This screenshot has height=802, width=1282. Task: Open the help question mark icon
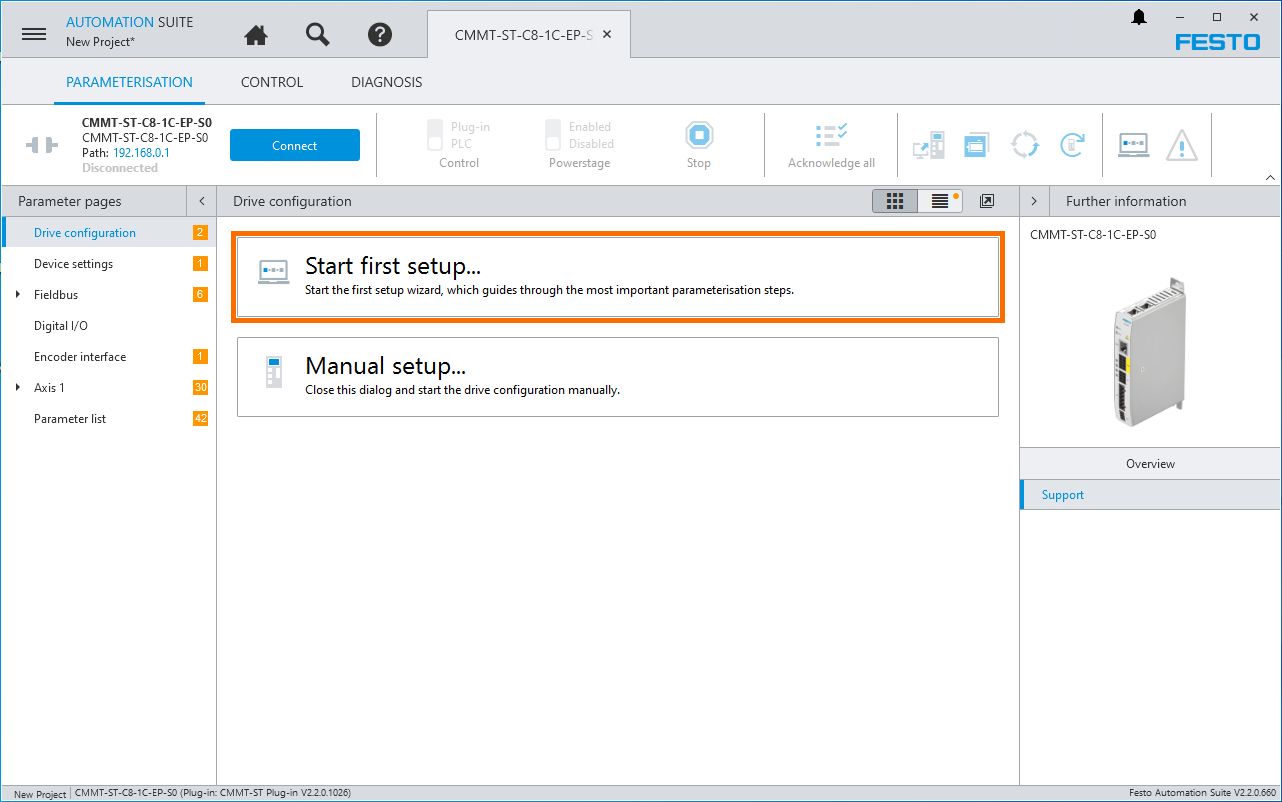[x=380, y=35]
